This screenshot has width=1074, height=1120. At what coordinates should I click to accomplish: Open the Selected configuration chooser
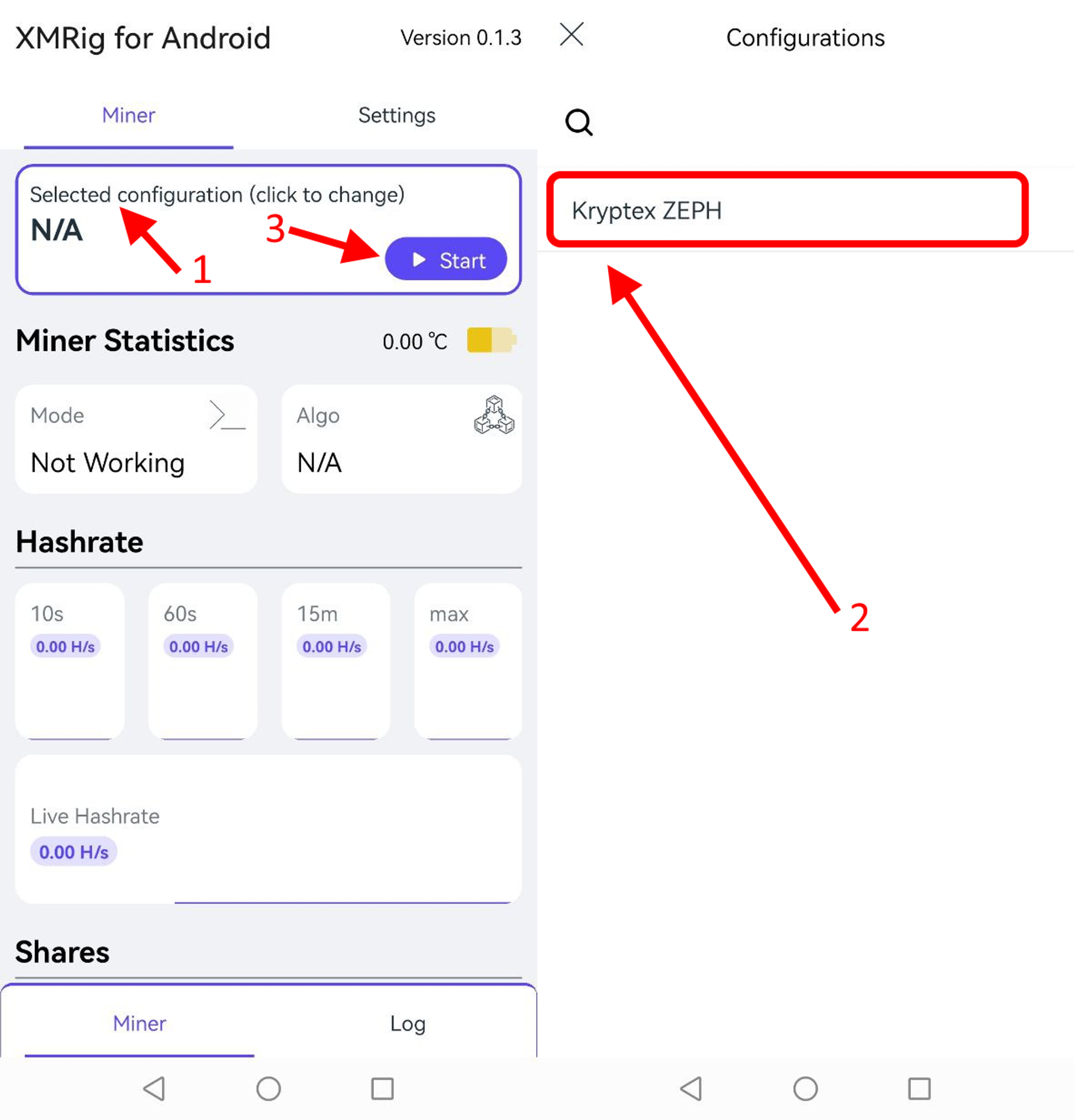tap(268, 230)
